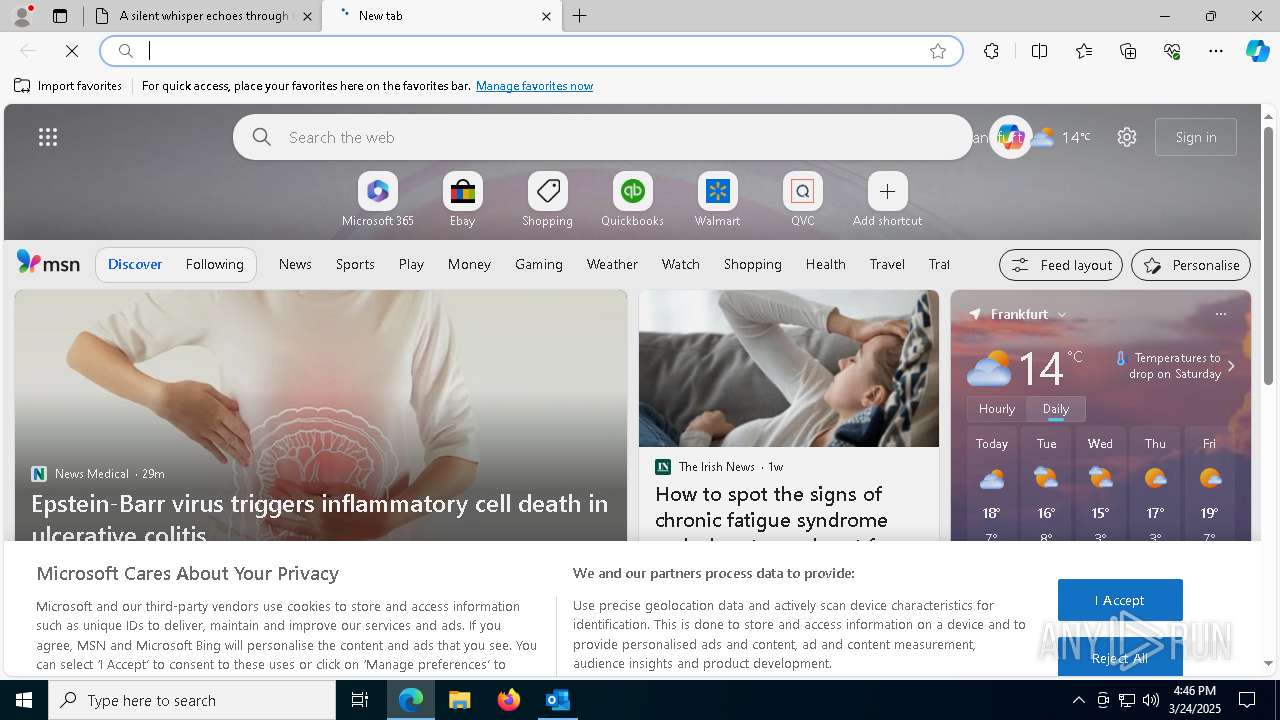Open the Gaming category
The image size is (1280, 720).
(539, 264)
